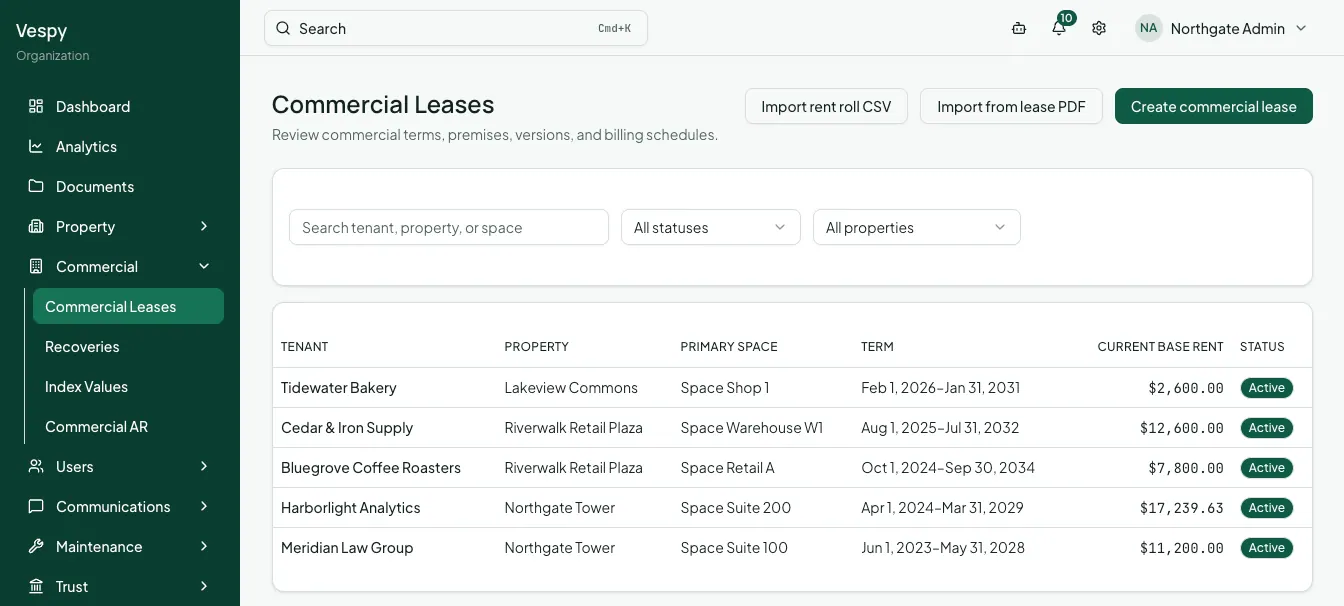Open Meridian Law Group lease row
This screenshot has height=606, width=1344.
click(792, 547)
